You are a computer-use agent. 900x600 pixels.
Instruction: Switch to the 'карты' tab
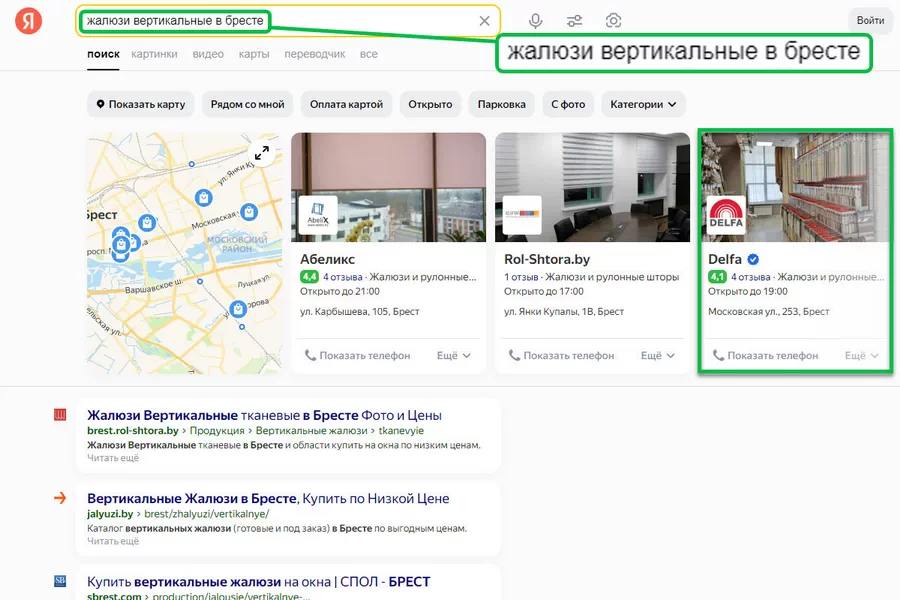pyautogui.click(x=254, y=54)
